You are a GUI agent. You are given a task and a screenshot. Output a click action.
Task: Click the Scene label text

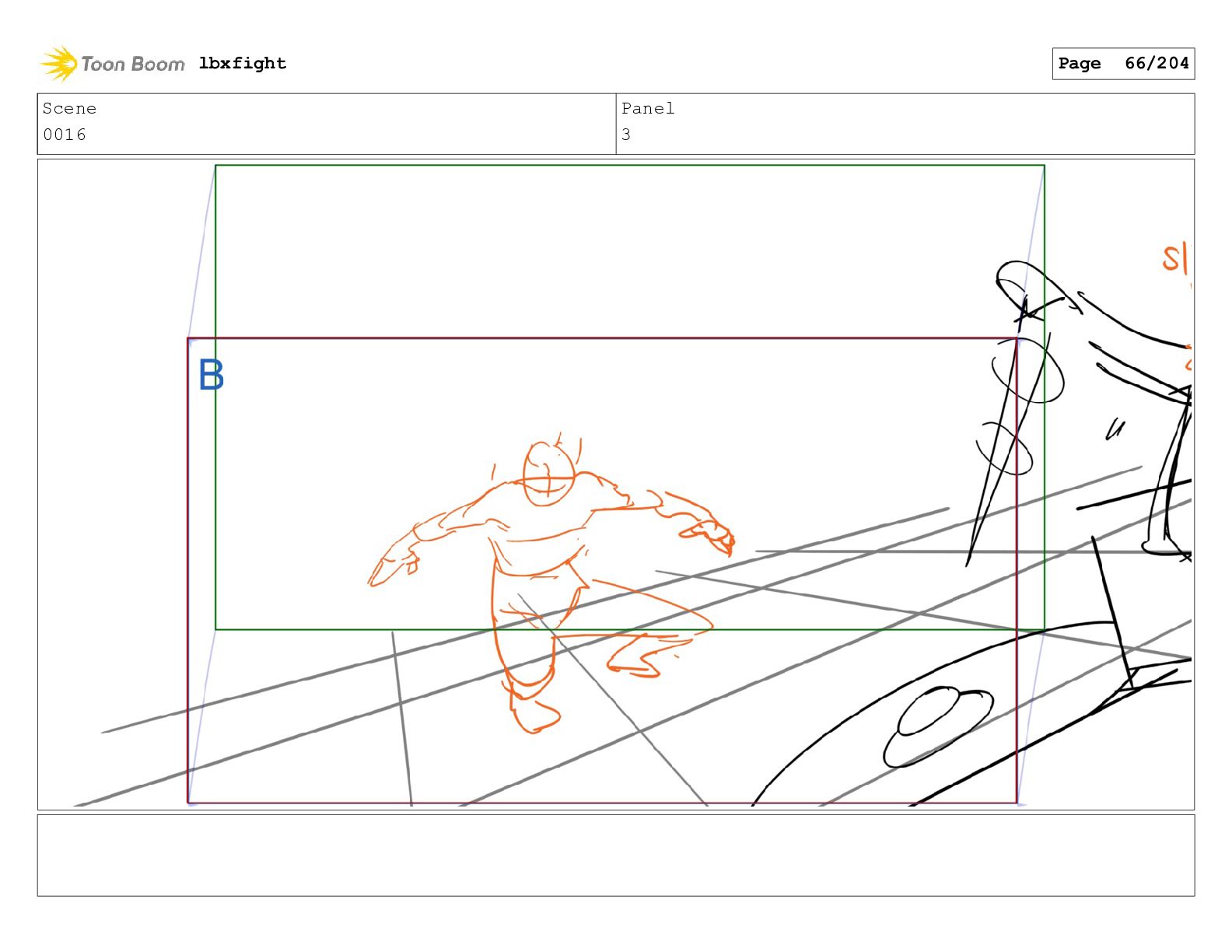[x=69, y=109]
